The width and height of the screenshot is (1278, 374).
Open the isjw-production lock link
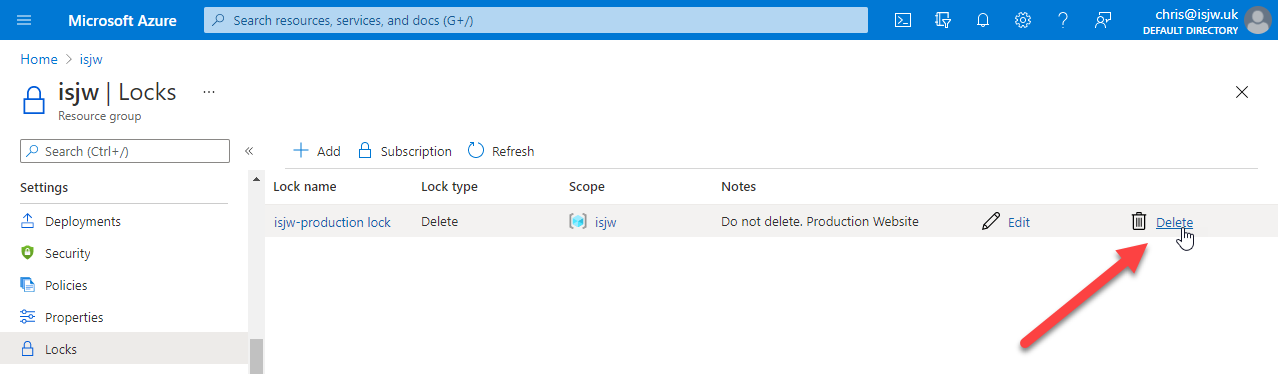[332, 222]
